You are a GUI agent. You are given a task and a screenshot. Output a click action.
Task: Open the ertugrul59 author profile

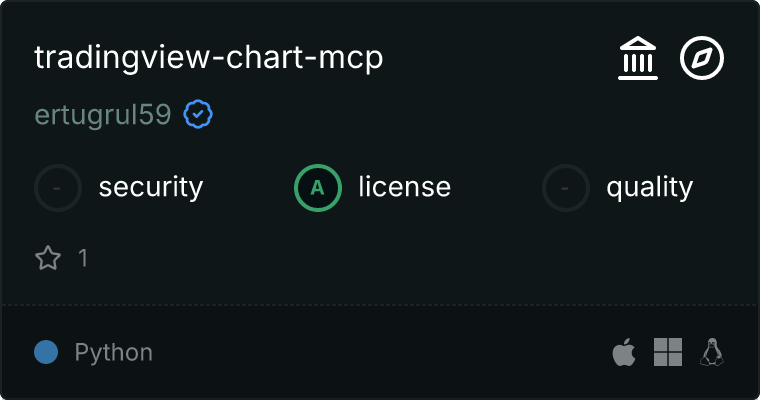tap(102, 116)
